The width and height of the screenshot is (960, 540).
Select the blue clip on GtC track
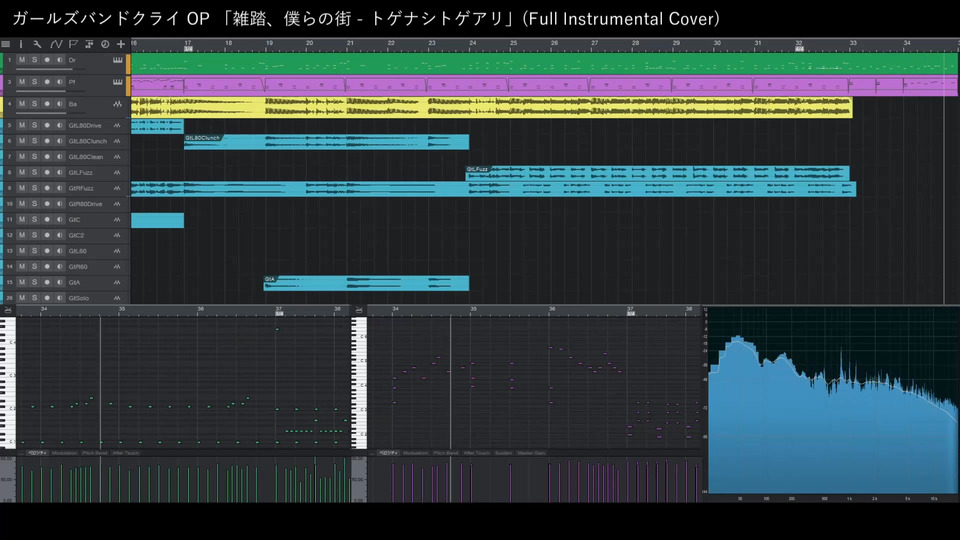pos(157,220)
